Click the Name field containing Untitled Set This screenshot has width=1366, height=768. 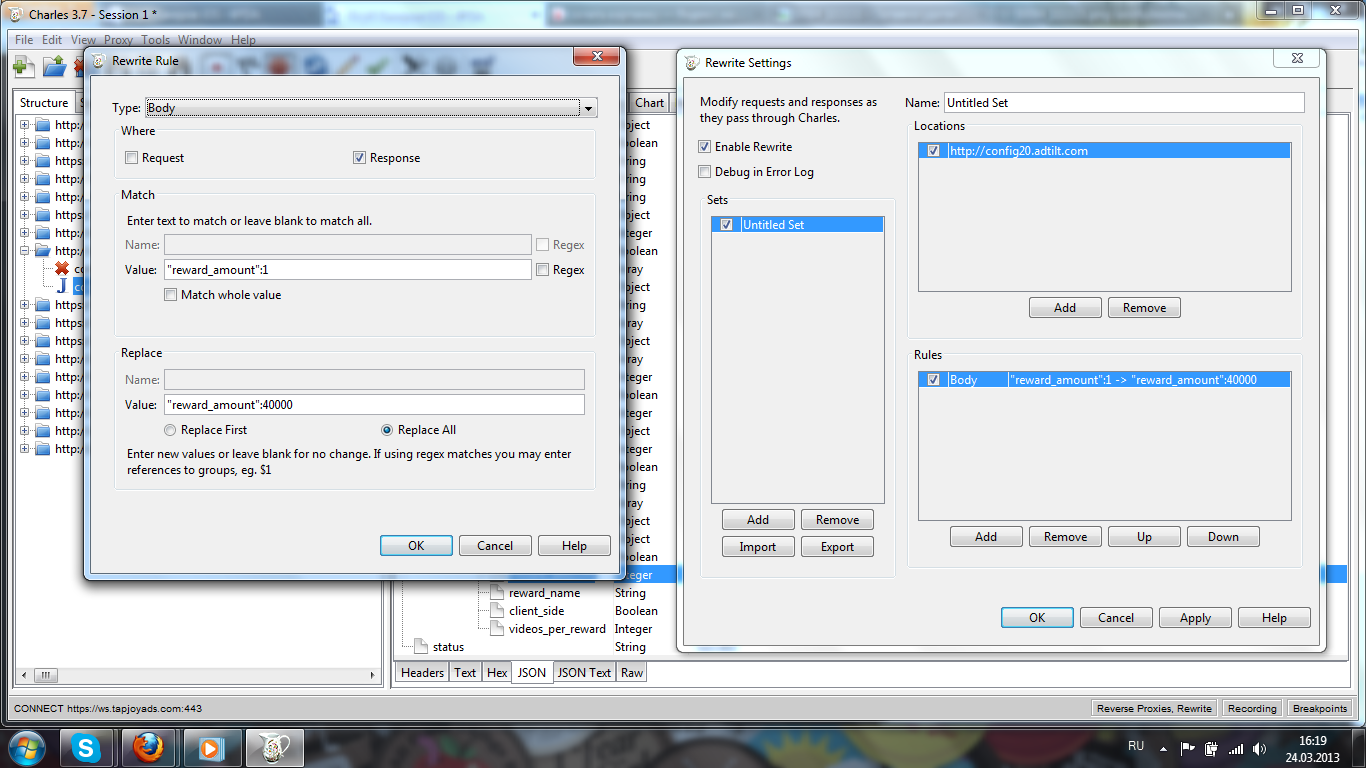point(1124,103)
